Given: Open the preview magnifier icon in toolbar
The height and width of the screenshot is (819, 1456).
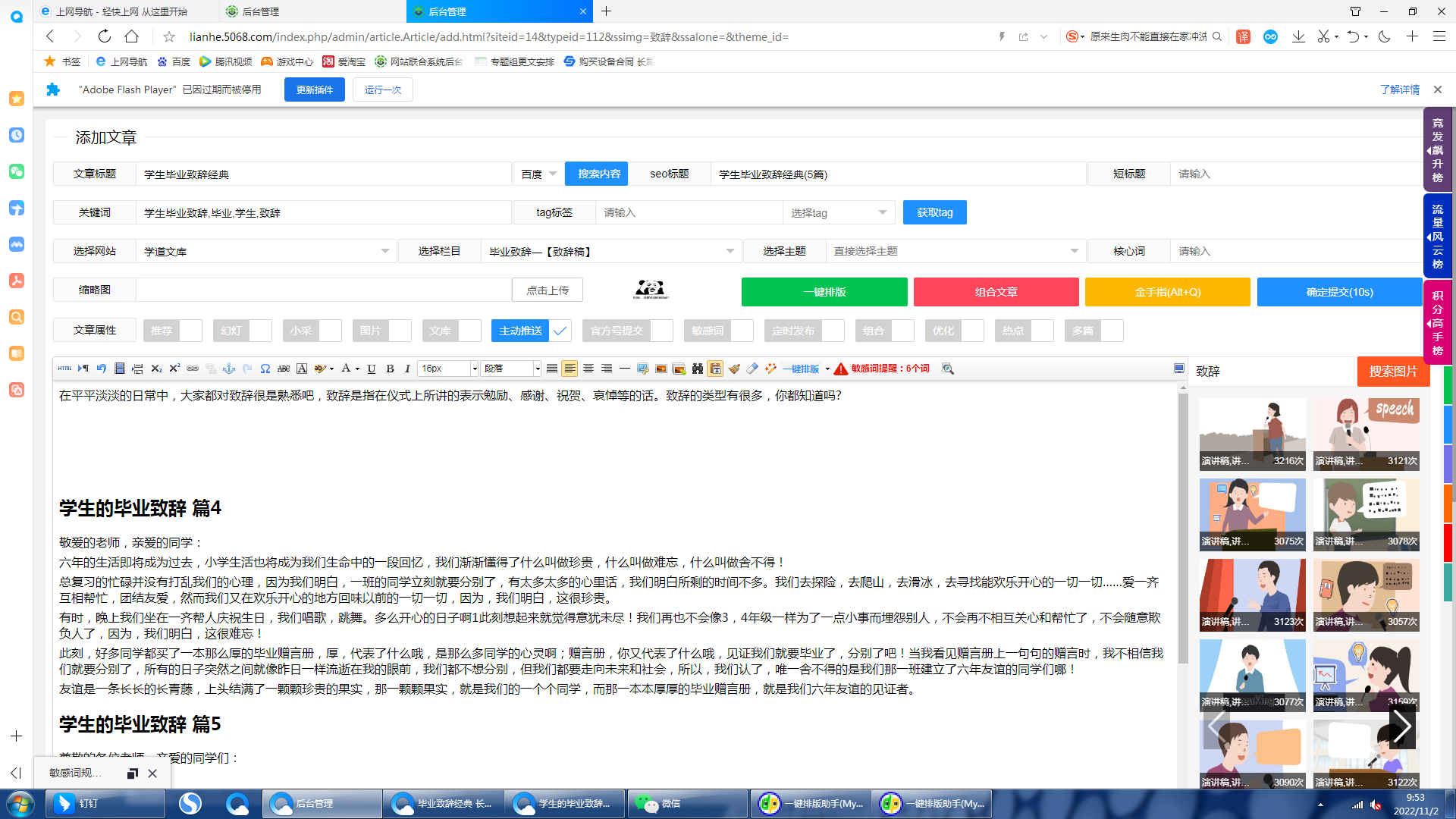Looking at the screenshot, I should coord(948,369).
